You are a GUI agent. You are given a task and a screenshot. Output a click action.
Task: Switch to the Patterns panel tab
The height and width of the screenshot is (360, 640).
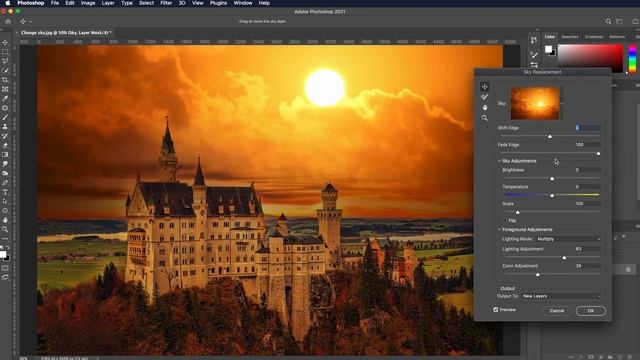617,37
